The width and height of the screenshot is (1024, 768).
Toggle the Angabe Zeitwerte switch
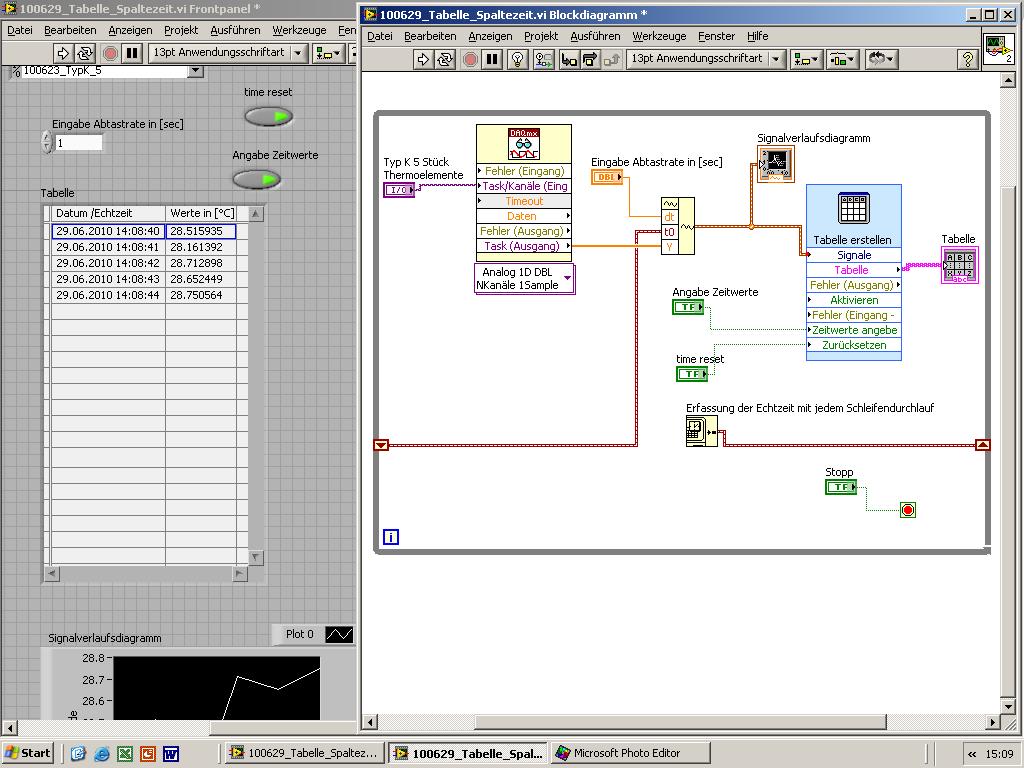[x=257, y=180]
